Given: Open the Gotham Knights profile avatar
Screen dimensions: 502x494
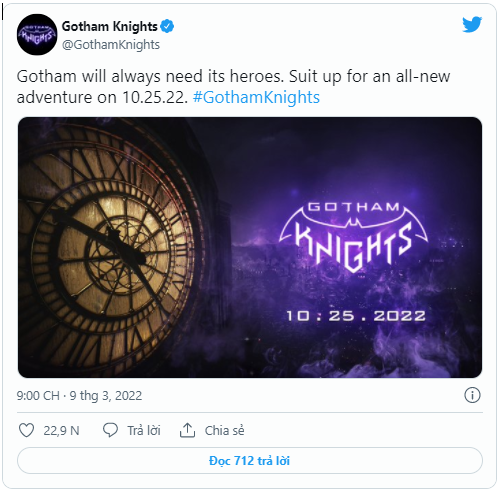Looking at the screenshot, I should coord(37,34).
